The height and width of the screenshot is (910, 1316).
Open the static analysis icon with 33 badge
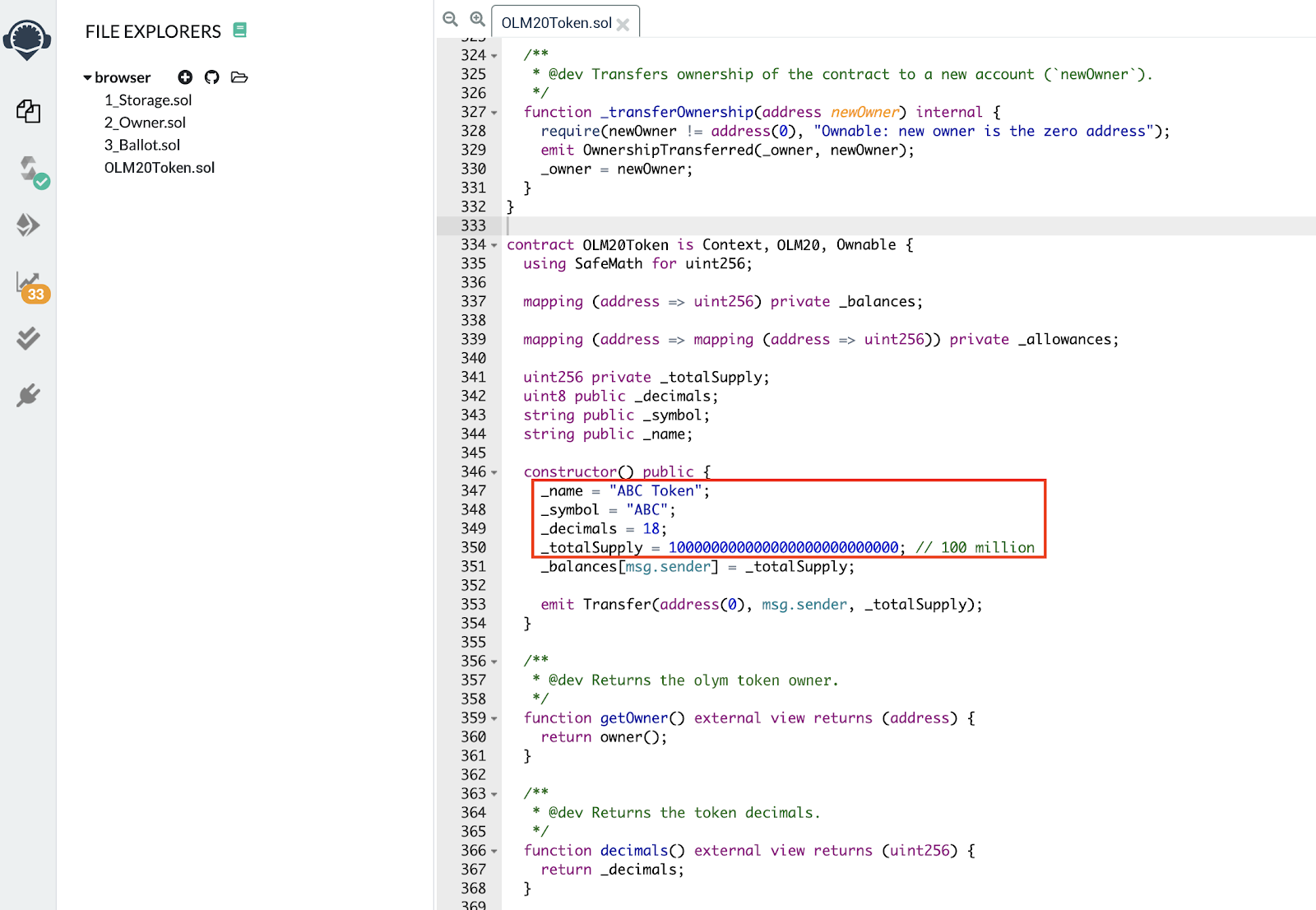(32, 287)
